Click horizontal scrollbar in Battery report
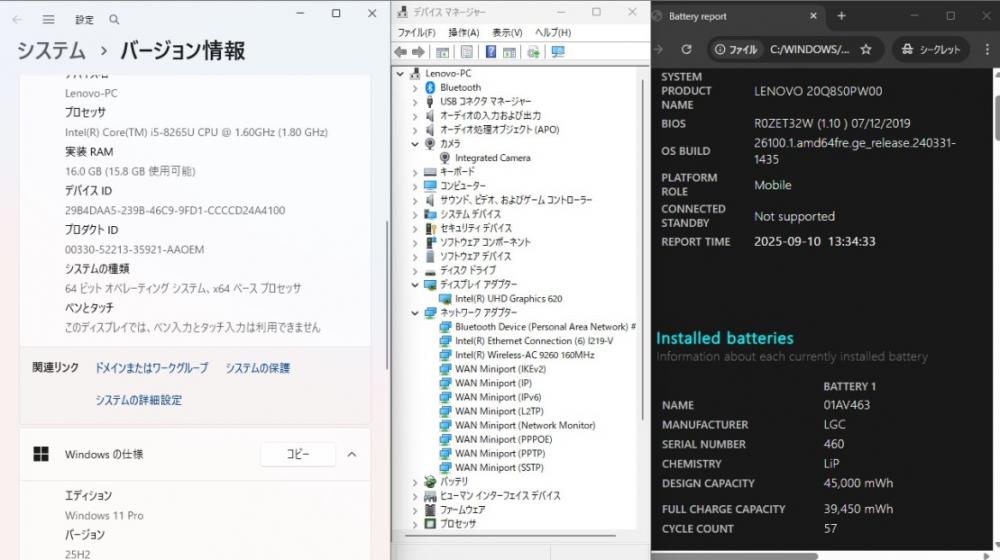Viewport: 1000px width, 560px height. 735,556
